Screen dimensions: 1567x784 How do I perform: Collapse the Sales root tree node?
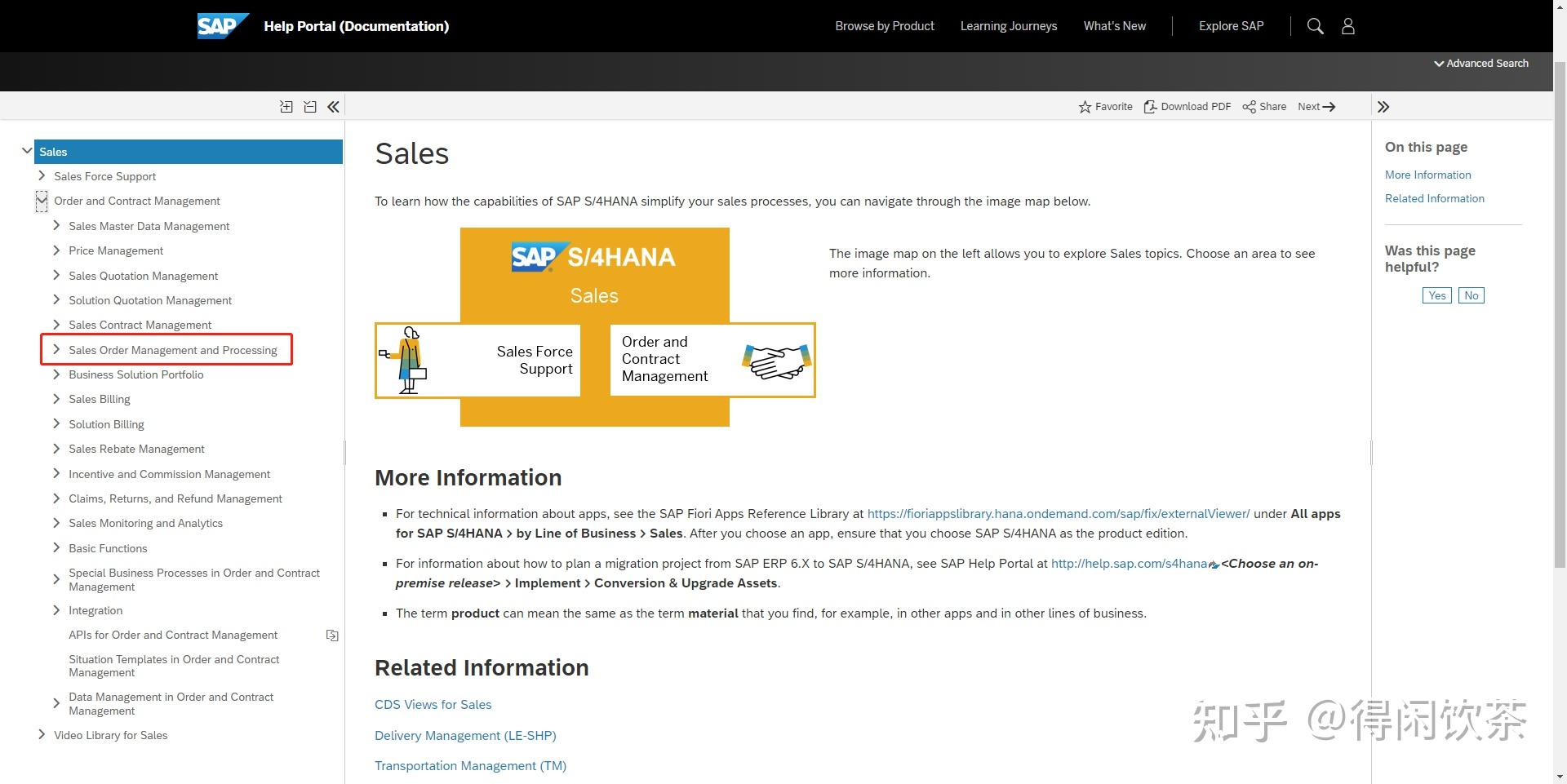point(27,150)
